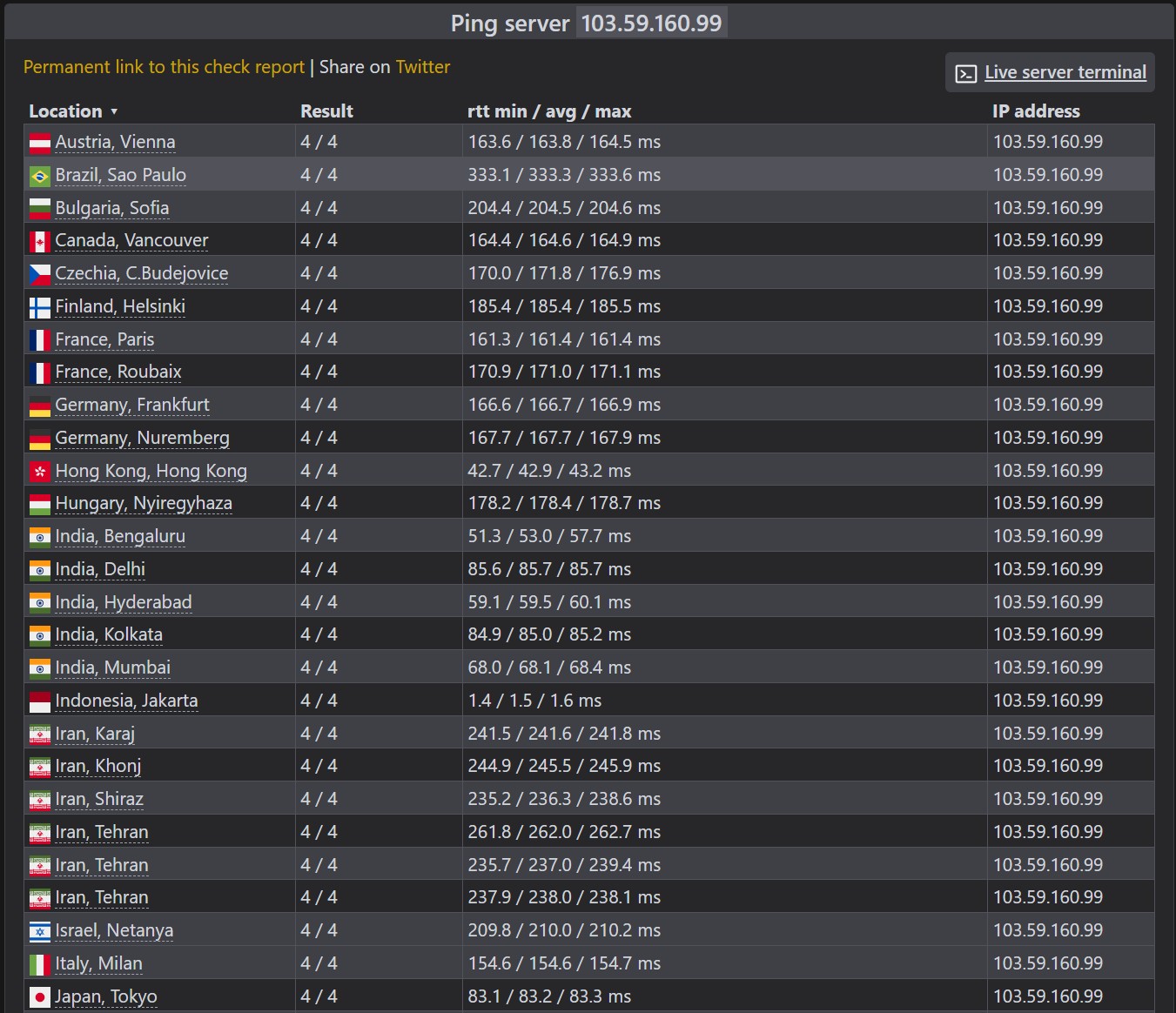Click the Israel flag icon

tap(40, 931)
